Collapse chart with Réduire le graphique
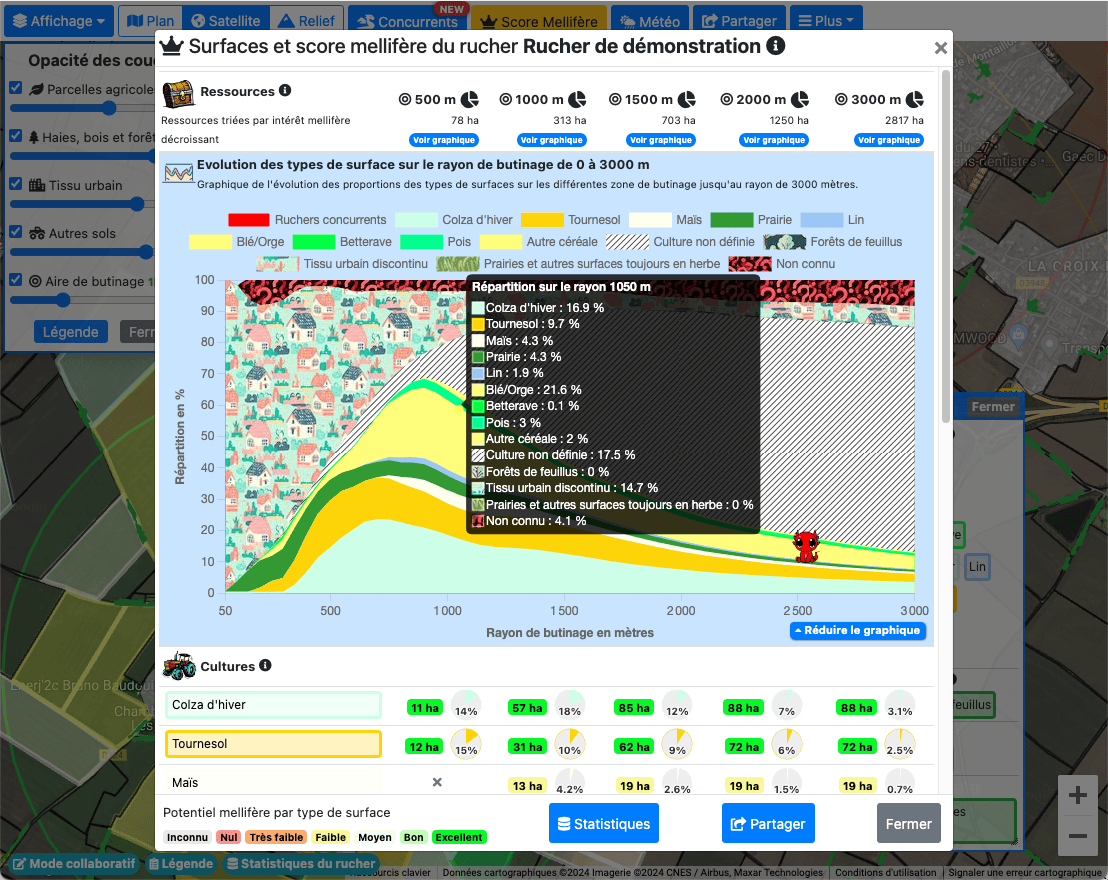The image size is (1108, 880). coord(857,630)
